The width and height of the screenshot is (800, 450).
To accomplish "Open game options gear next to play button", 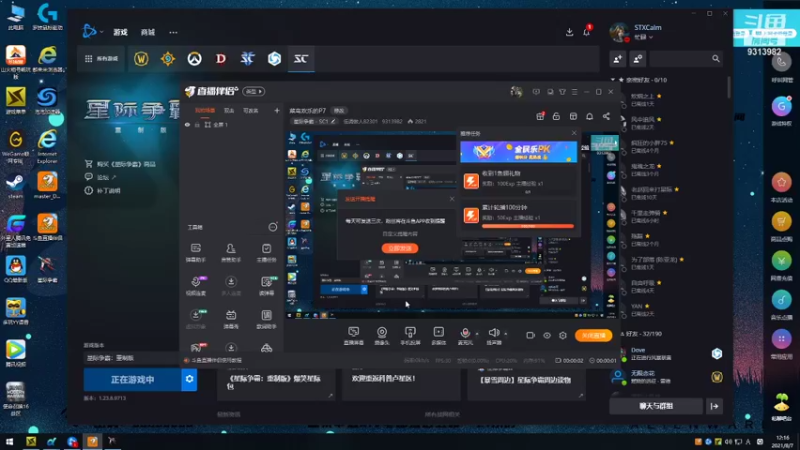I will [189, 380].
